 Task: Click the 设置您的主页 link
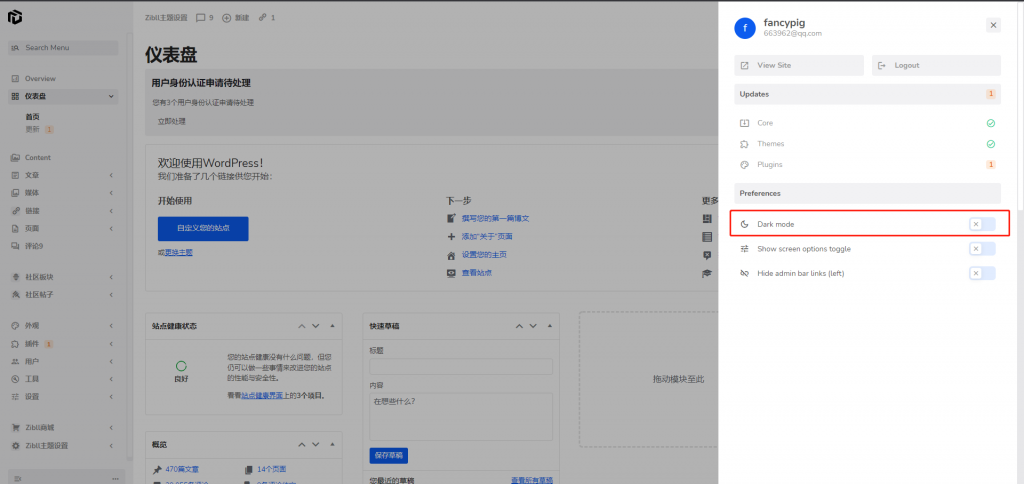(x=485, y=255)
